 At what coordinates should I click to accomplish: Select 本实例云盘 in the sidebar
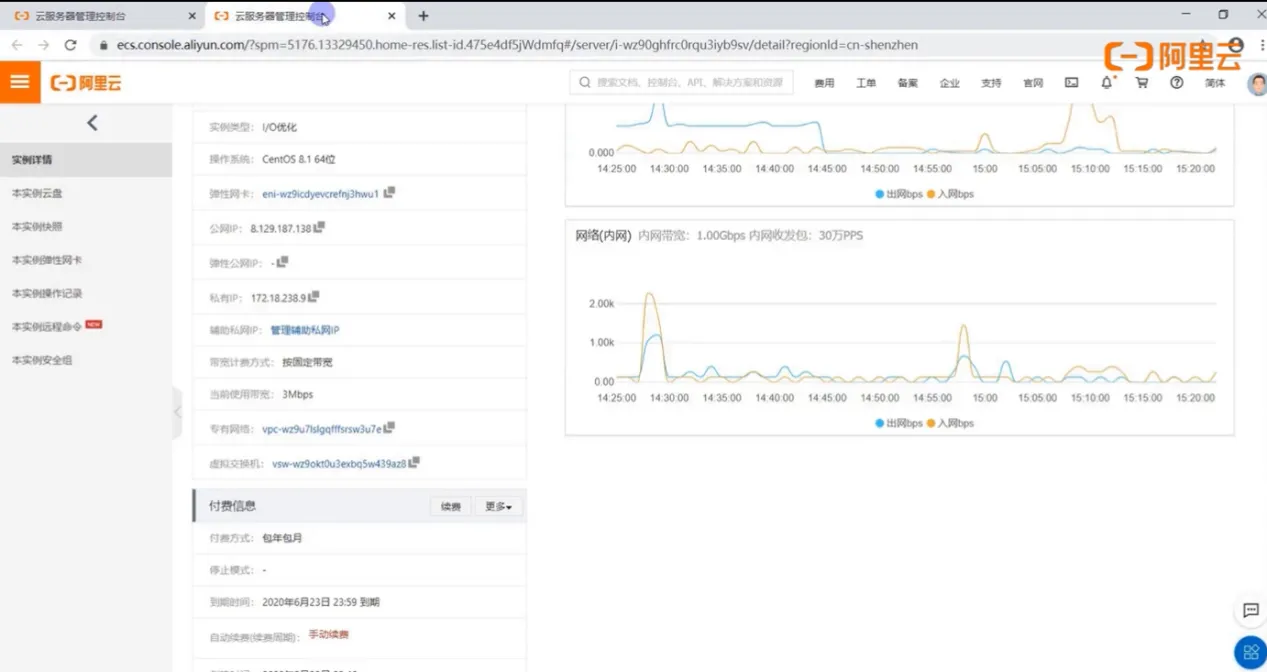tap(37, 193)
